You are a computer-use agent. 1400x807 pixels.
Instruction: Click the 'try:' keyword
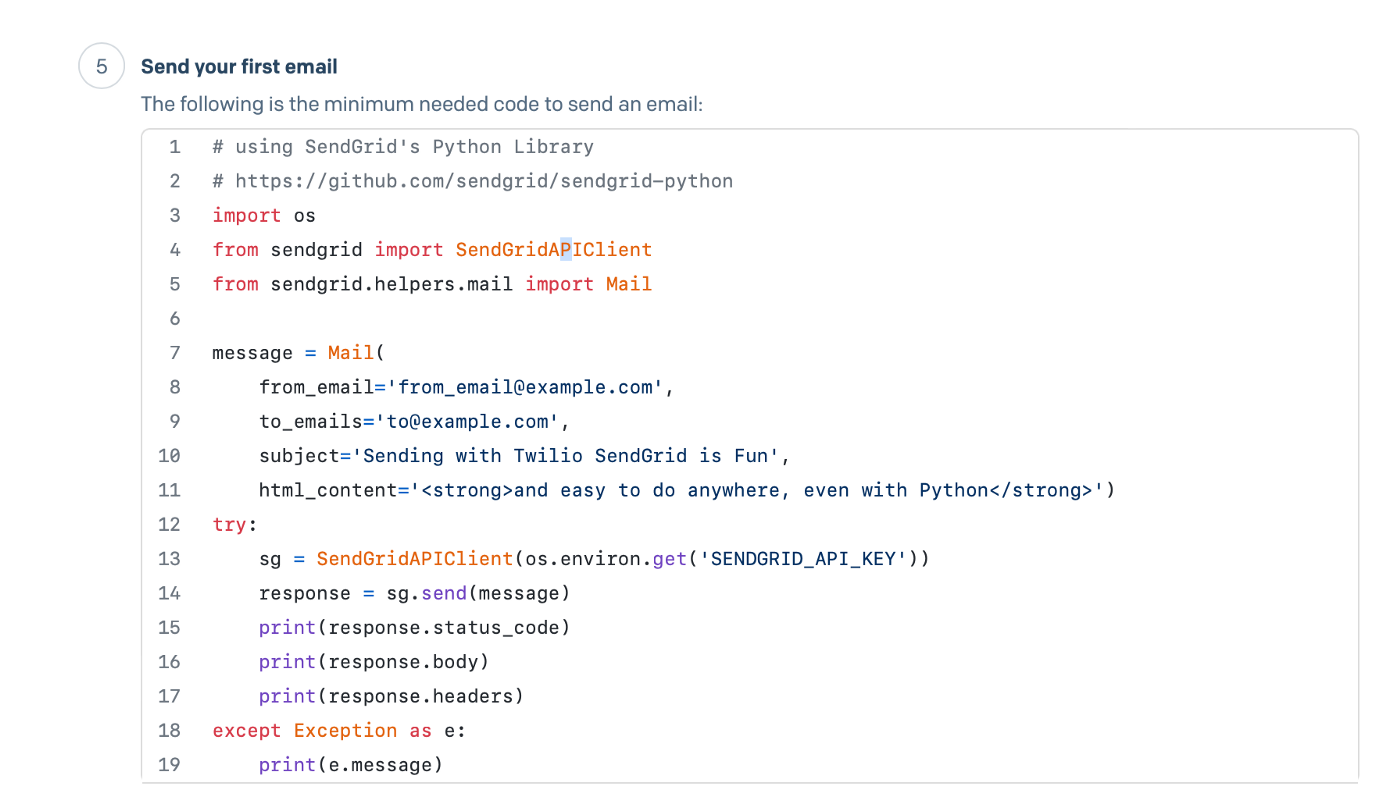point(235,525)
